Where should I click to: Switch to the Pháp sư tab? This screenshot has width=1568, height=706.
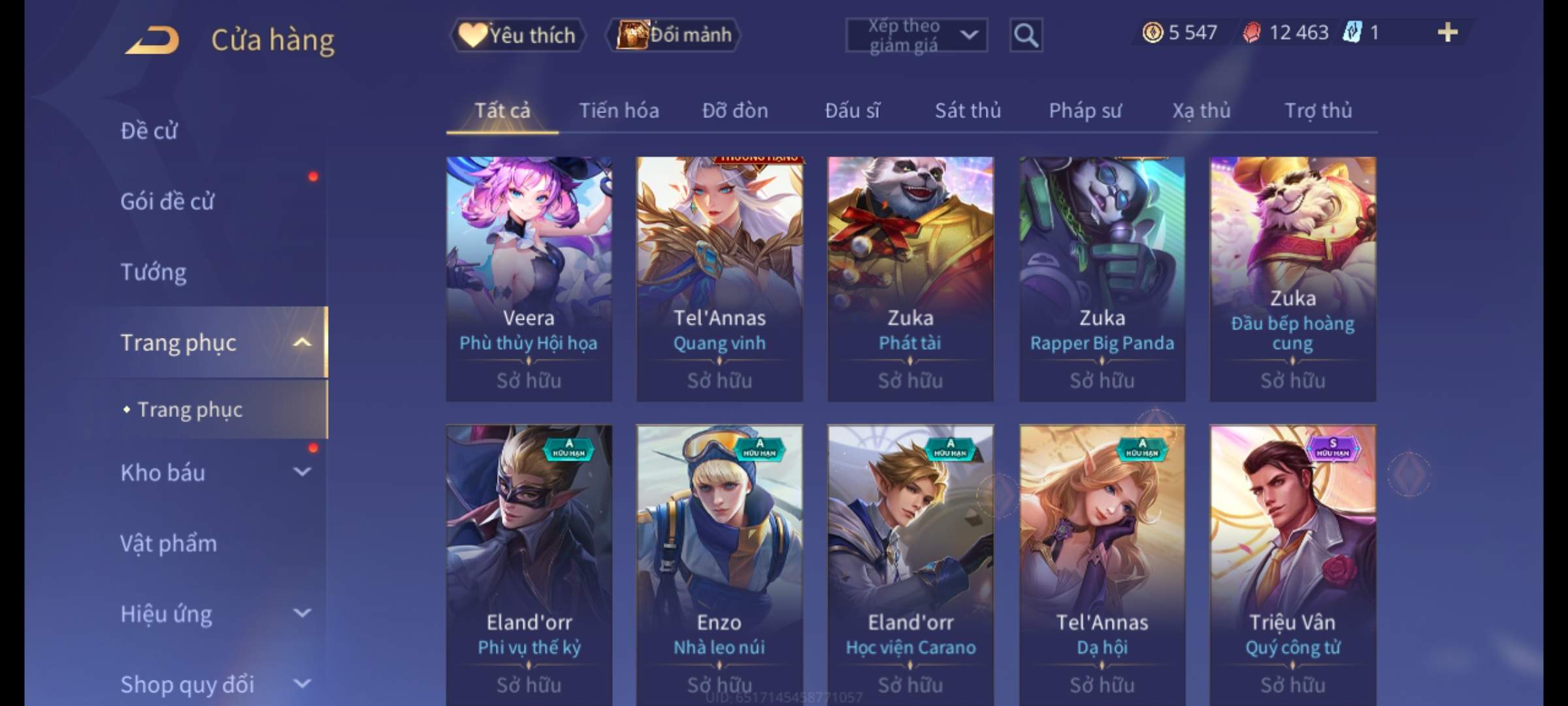tap(1085, 110)
